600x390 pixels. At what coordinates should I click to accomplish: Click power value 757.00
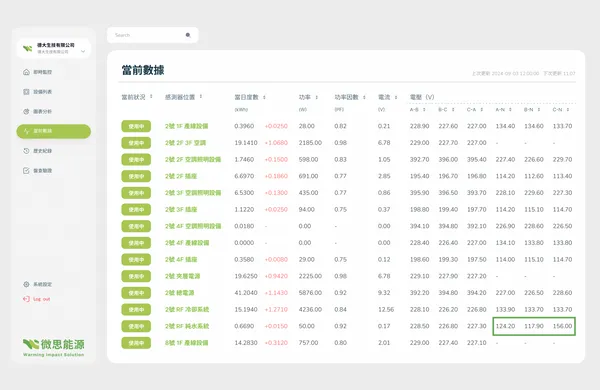(x=308, y=343)
